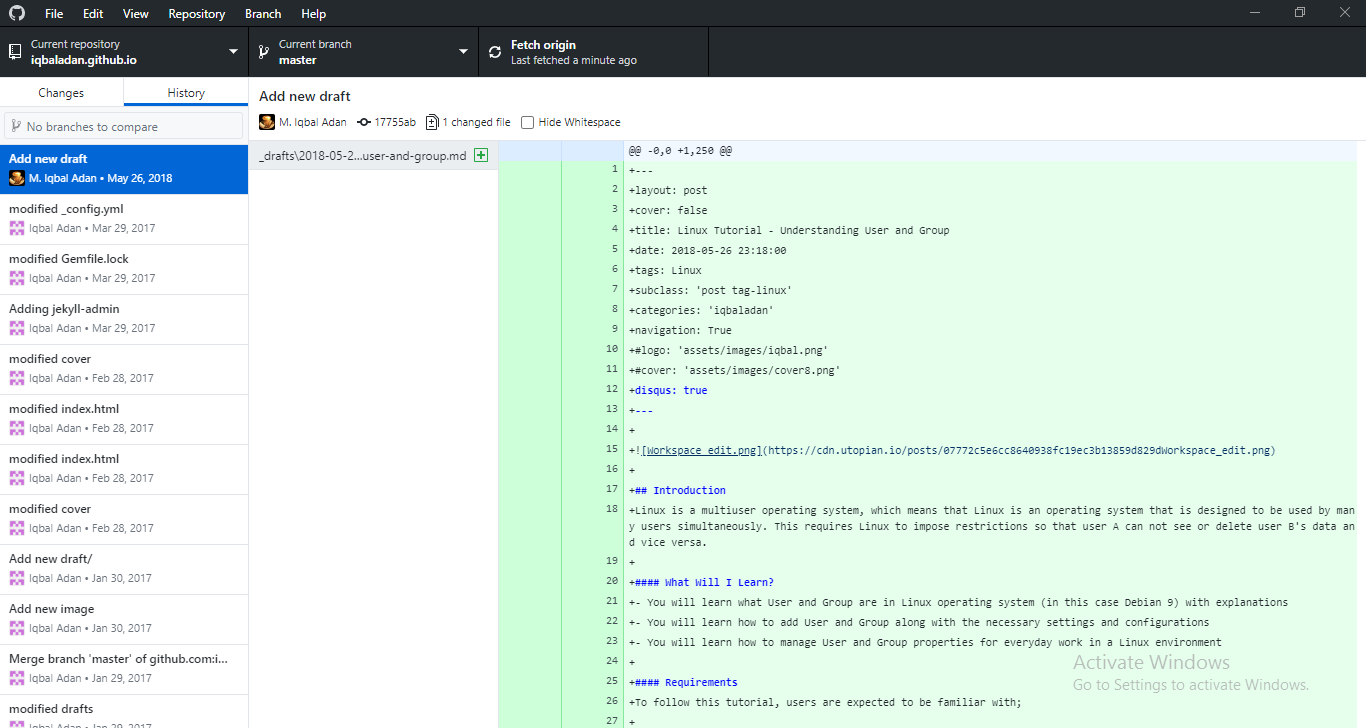Open the Repository menu
The image size is (1366, 728).
click(x=196, y=14)
